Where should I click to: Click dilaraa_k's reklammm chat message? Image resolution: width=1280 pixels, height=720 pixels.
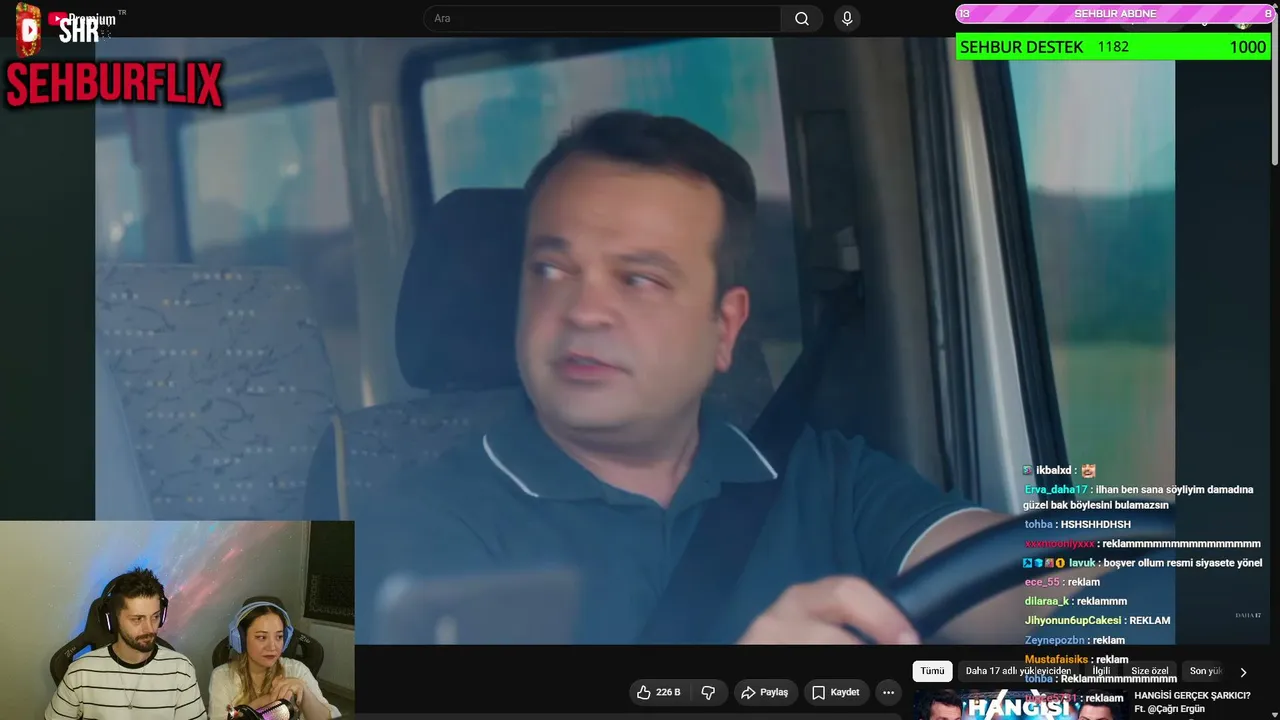click(1076, 601)
